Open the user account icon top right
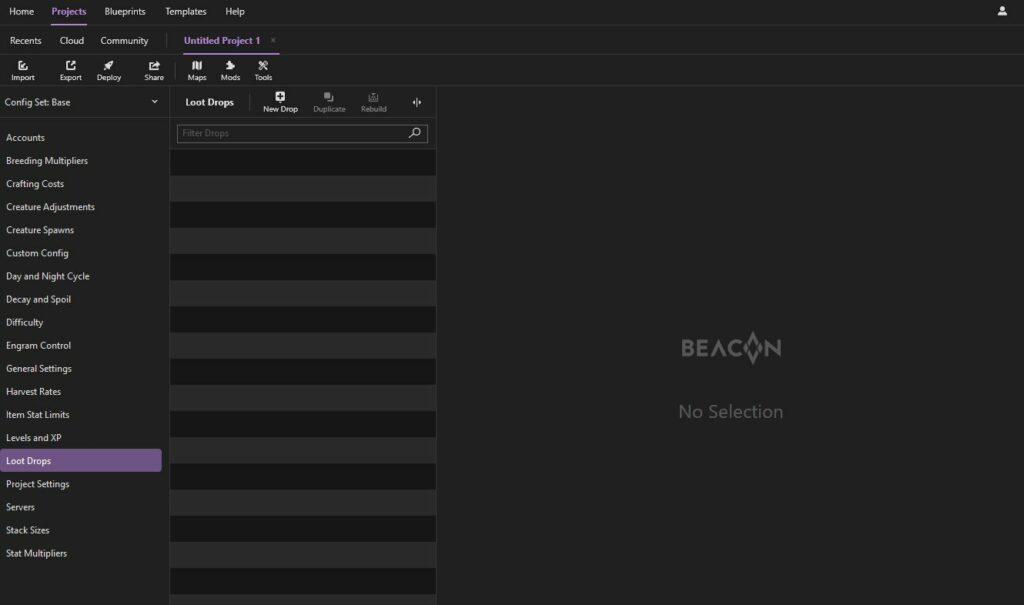Image resolution: width=1024 pixels, height=605 pixels. tap(1002, 11)
